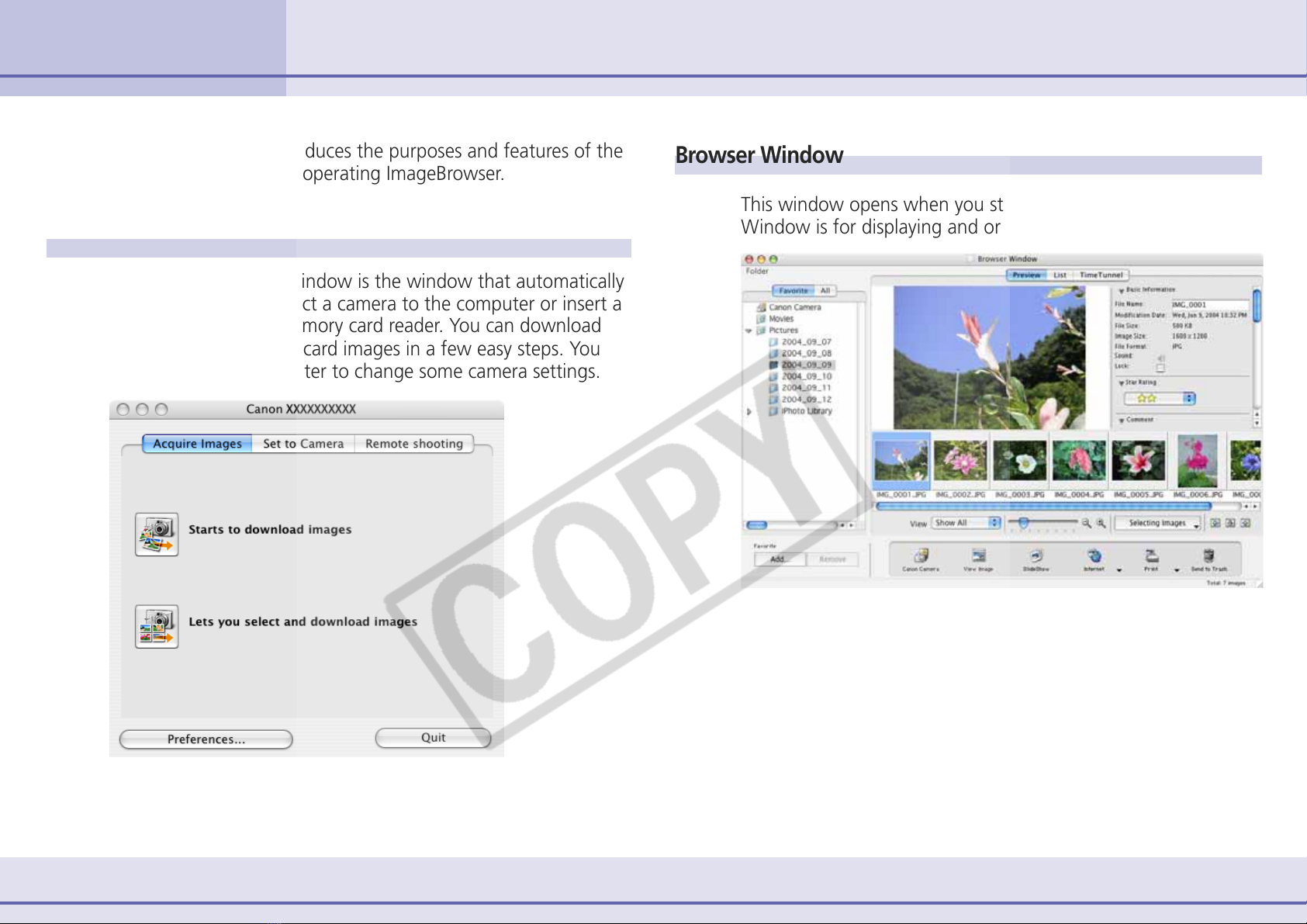The width and height of the screenshot is (1307, 924).
Task: Expand the iPhoto Library folder
Action: 749,411
